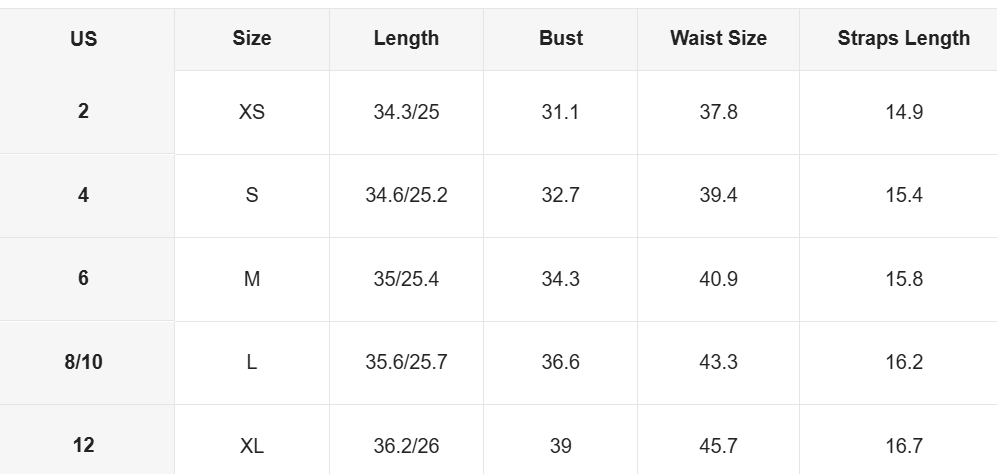Select bust measurement 31.1
This screenshot has height=474, width=997.
pos(560,112)
